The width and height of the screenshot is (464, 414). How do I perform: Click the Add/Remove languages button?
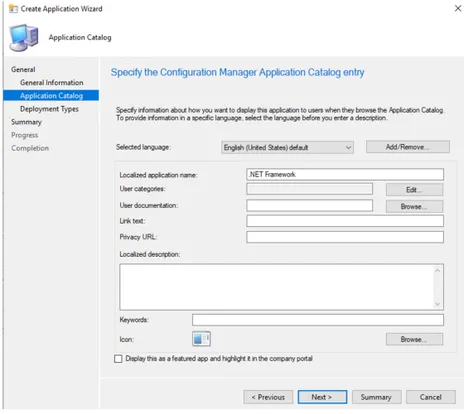point(408,147)
